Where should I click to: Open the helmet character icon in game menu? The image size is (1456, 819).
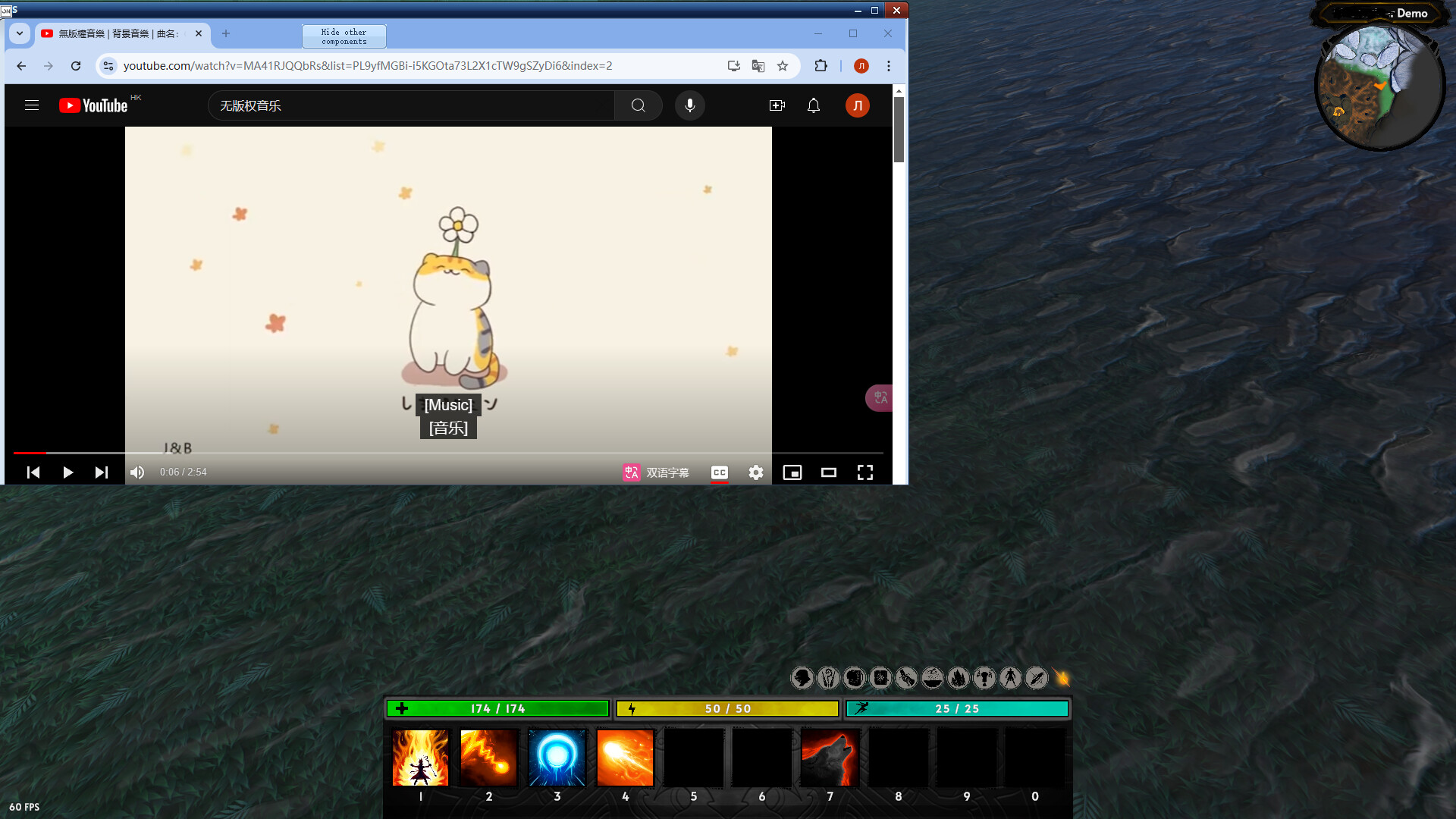pos(802,678)
